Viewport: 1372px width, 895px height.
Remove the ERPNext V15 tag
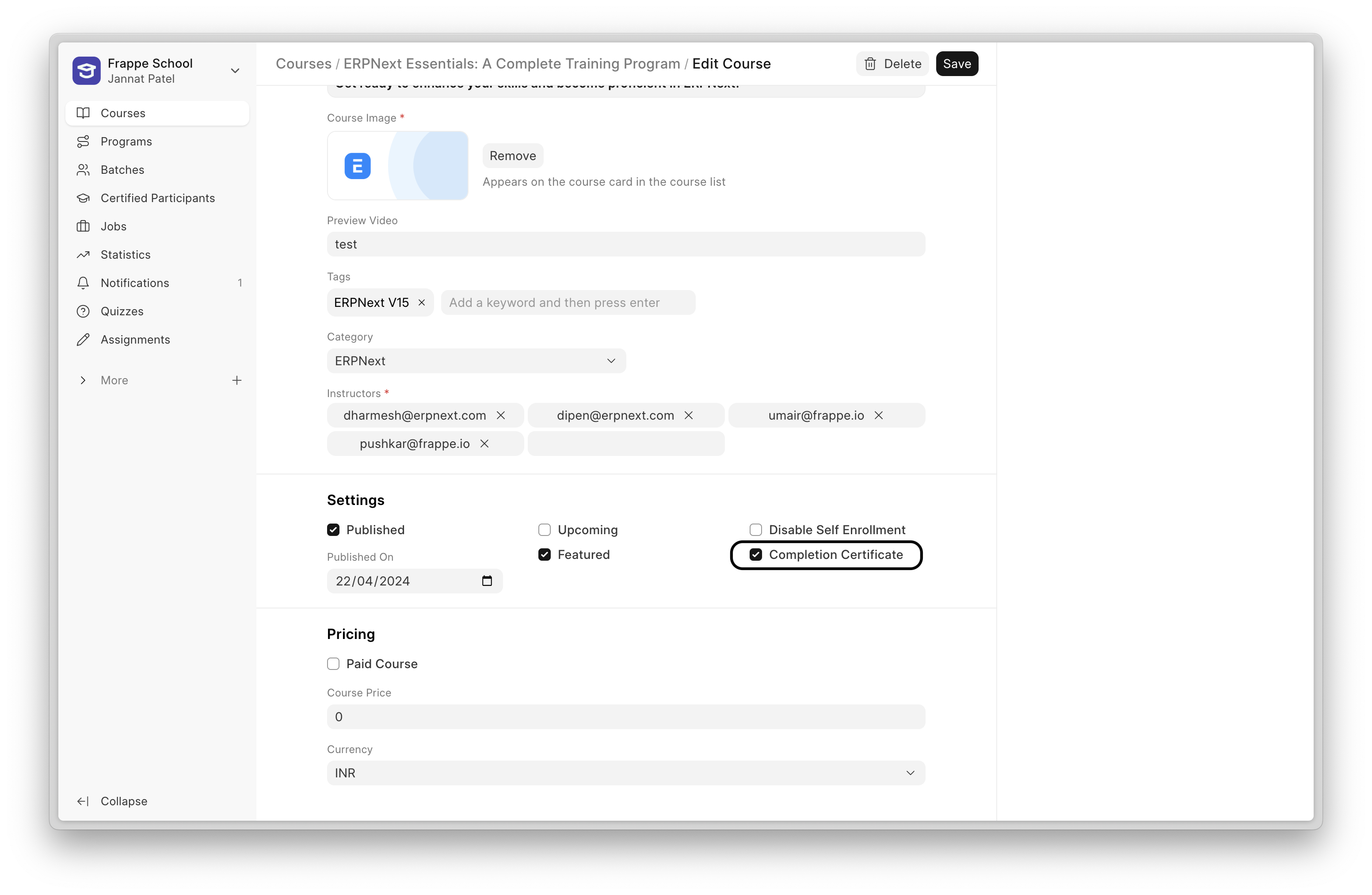(x=421, y=303)
